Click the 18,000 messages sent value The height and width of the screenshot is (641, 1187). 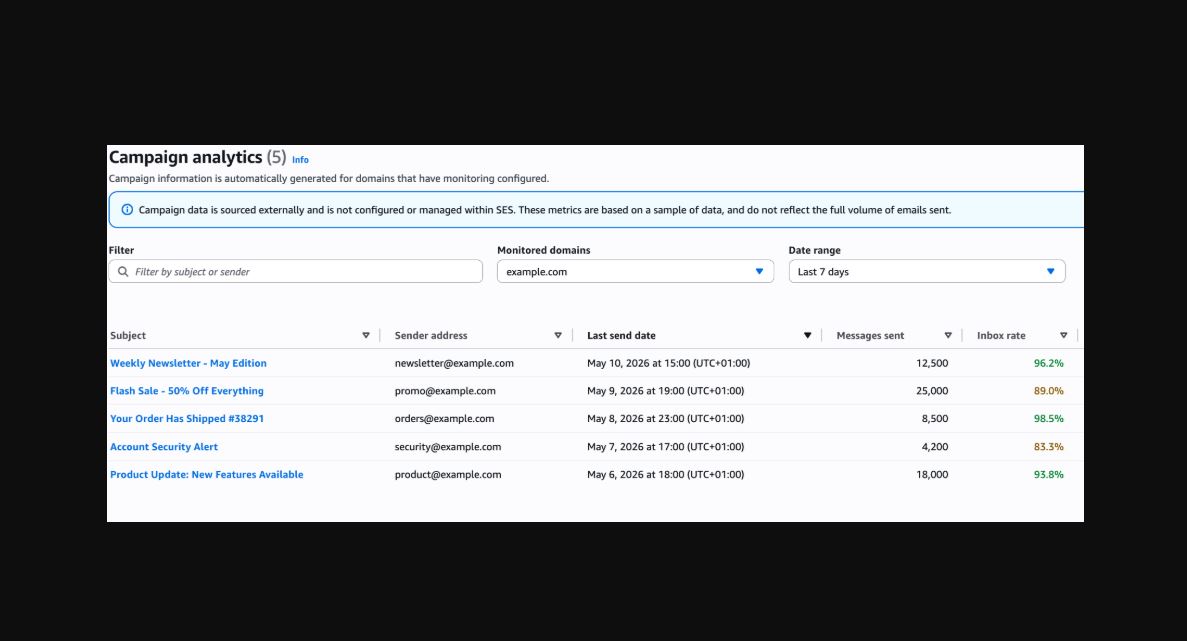(x=932, y=475)
